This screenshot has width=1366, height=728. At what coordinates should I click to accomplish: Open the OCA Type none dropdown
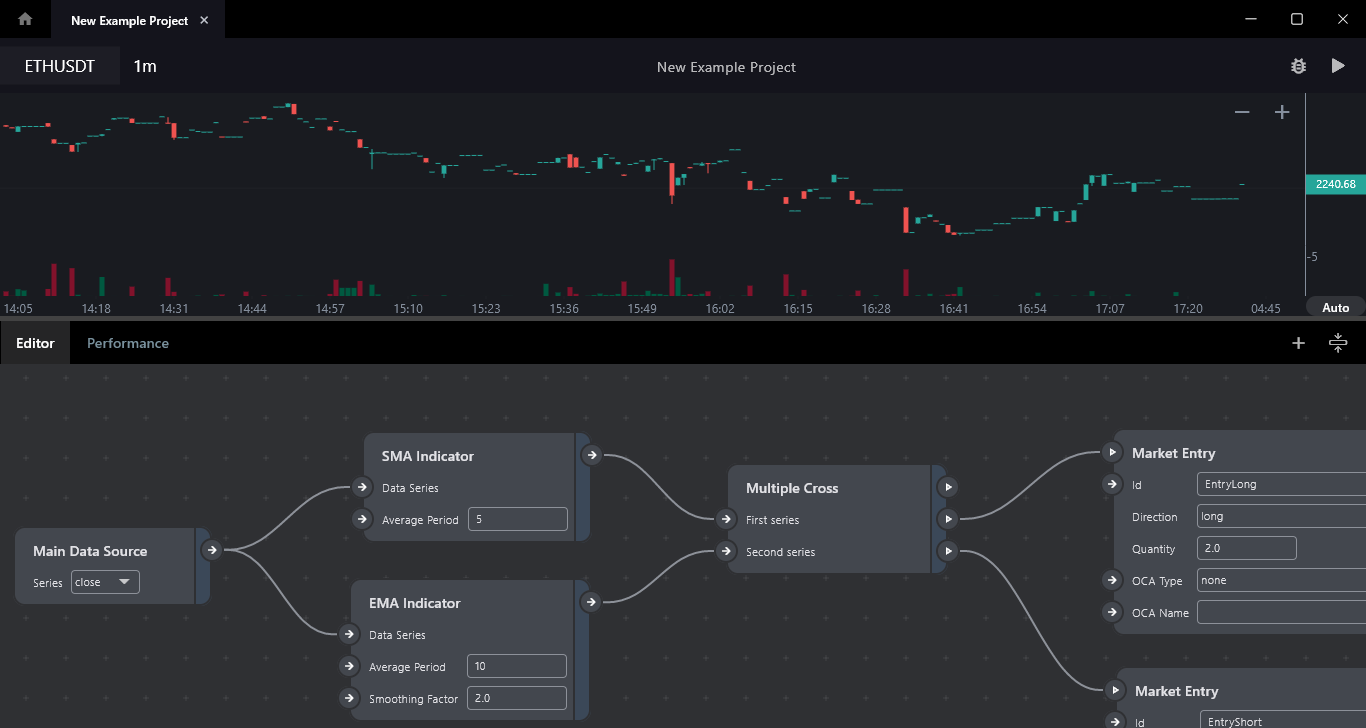(1281, 580)
